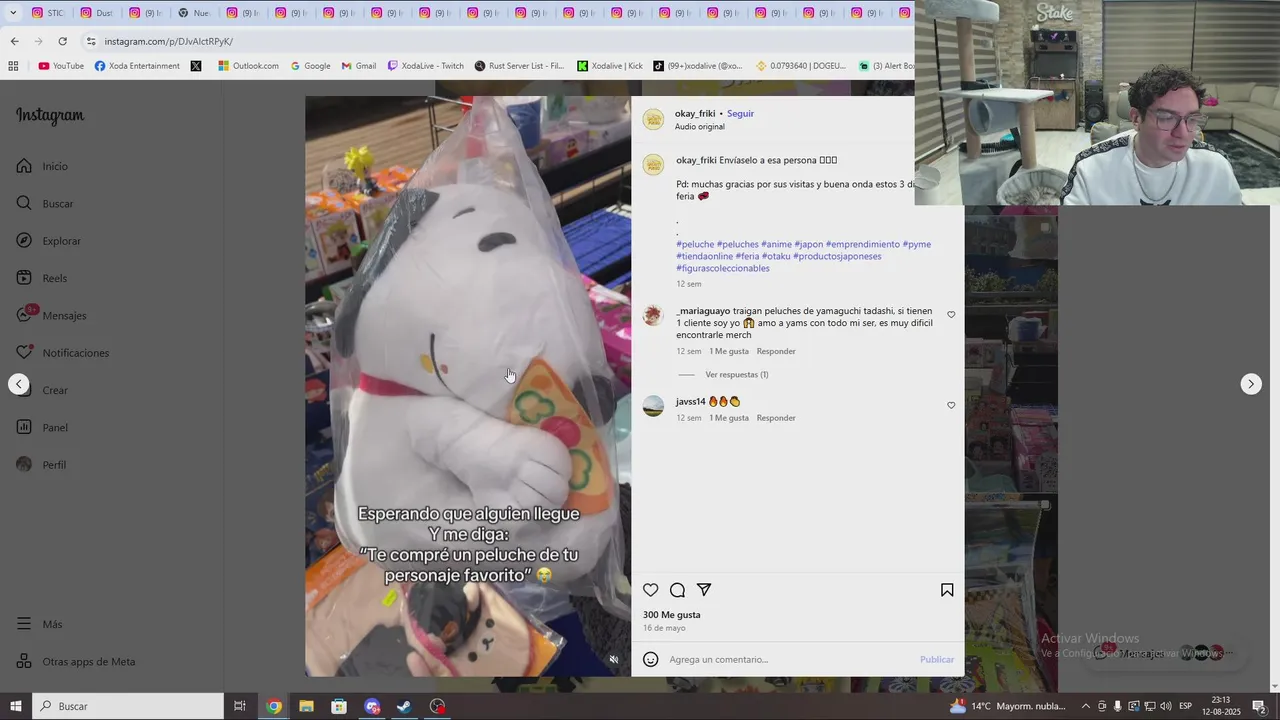Open Rust Server List bookmark

pos(519,66)
